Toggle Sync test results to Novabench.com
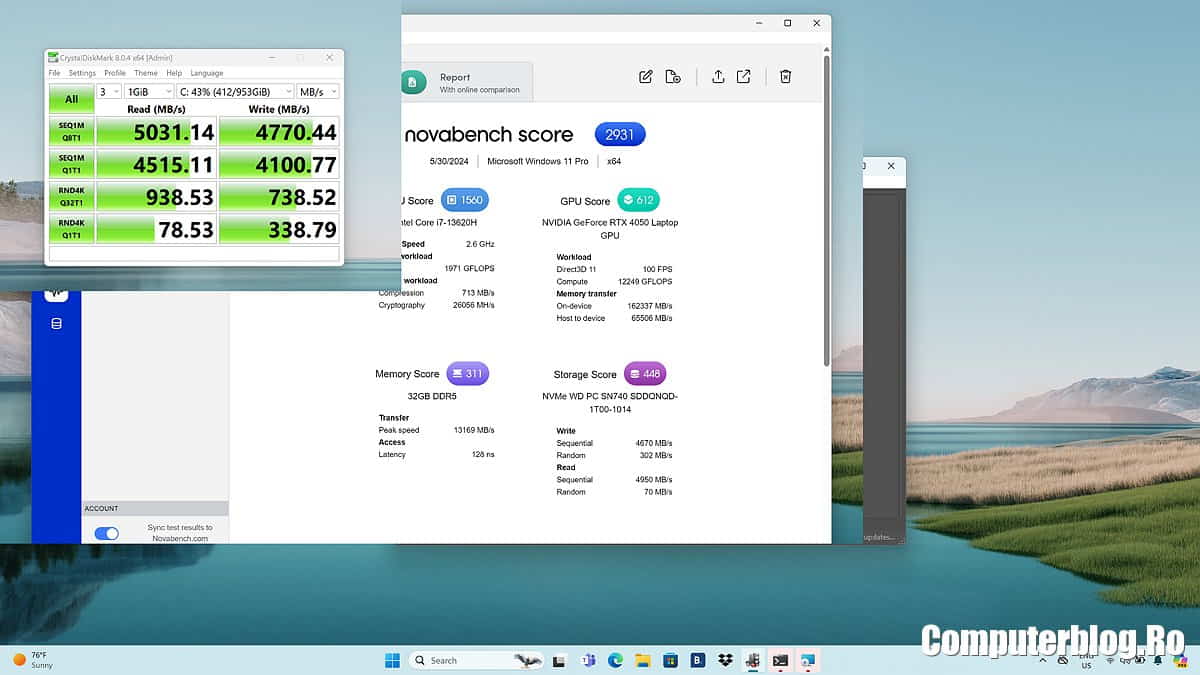Screen dimensions: 1200x675 [x=106, y=534]
